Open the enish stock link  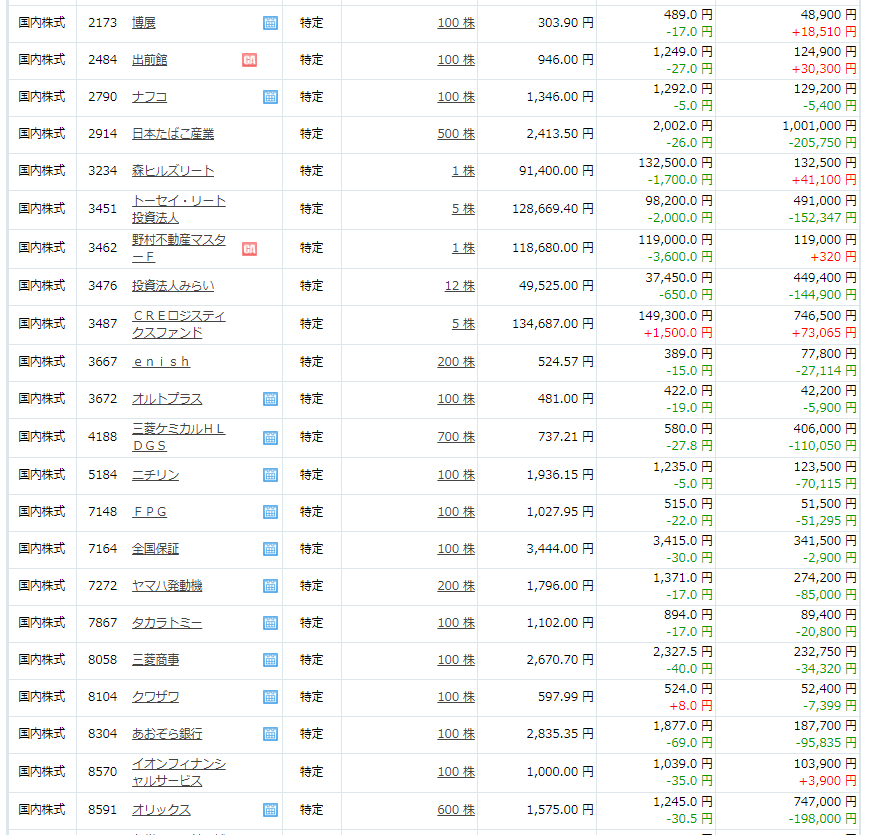[x=161, y=362]
